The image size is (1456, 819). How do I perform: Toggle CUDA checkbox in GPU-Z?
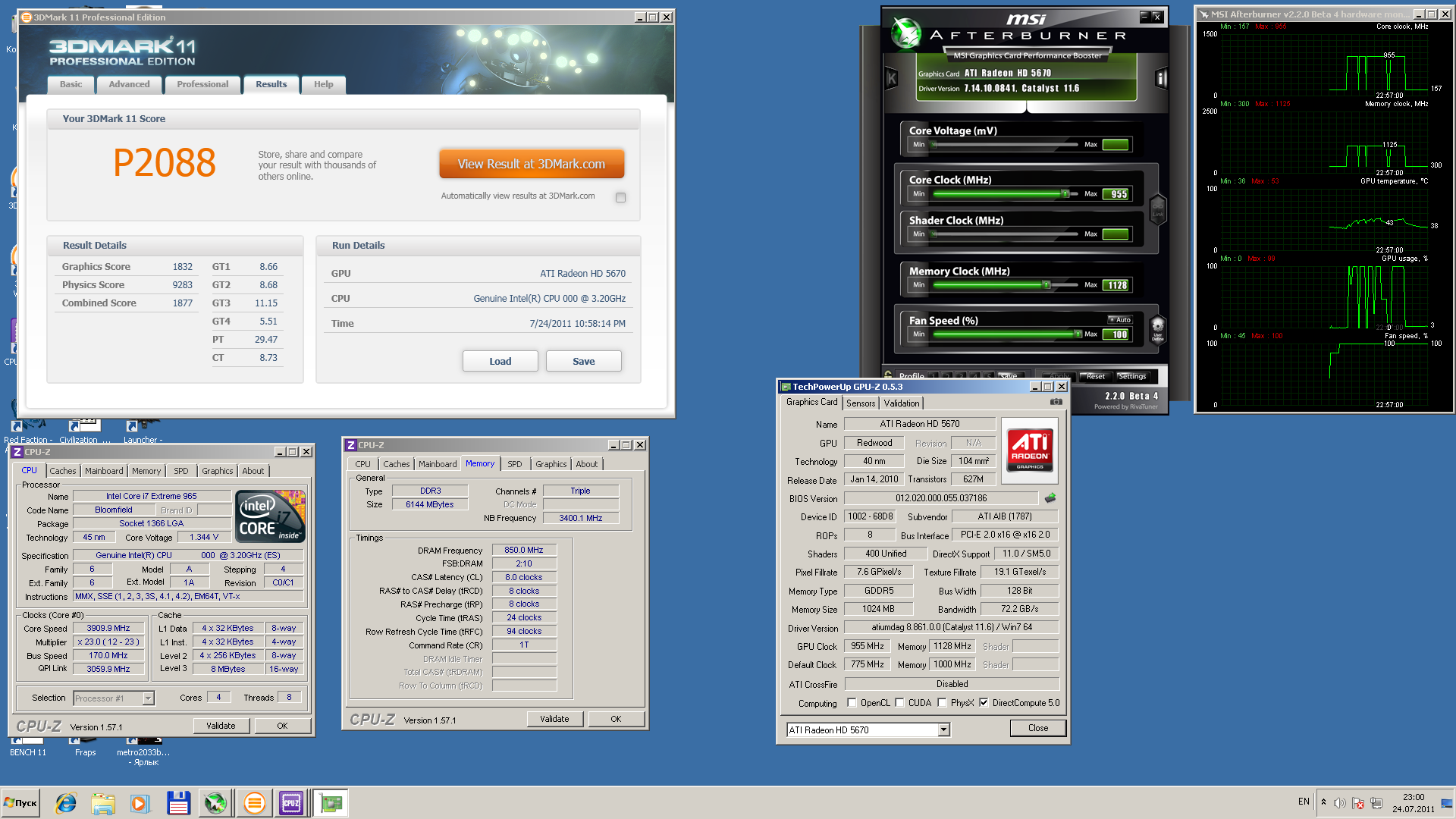[899, 703]
